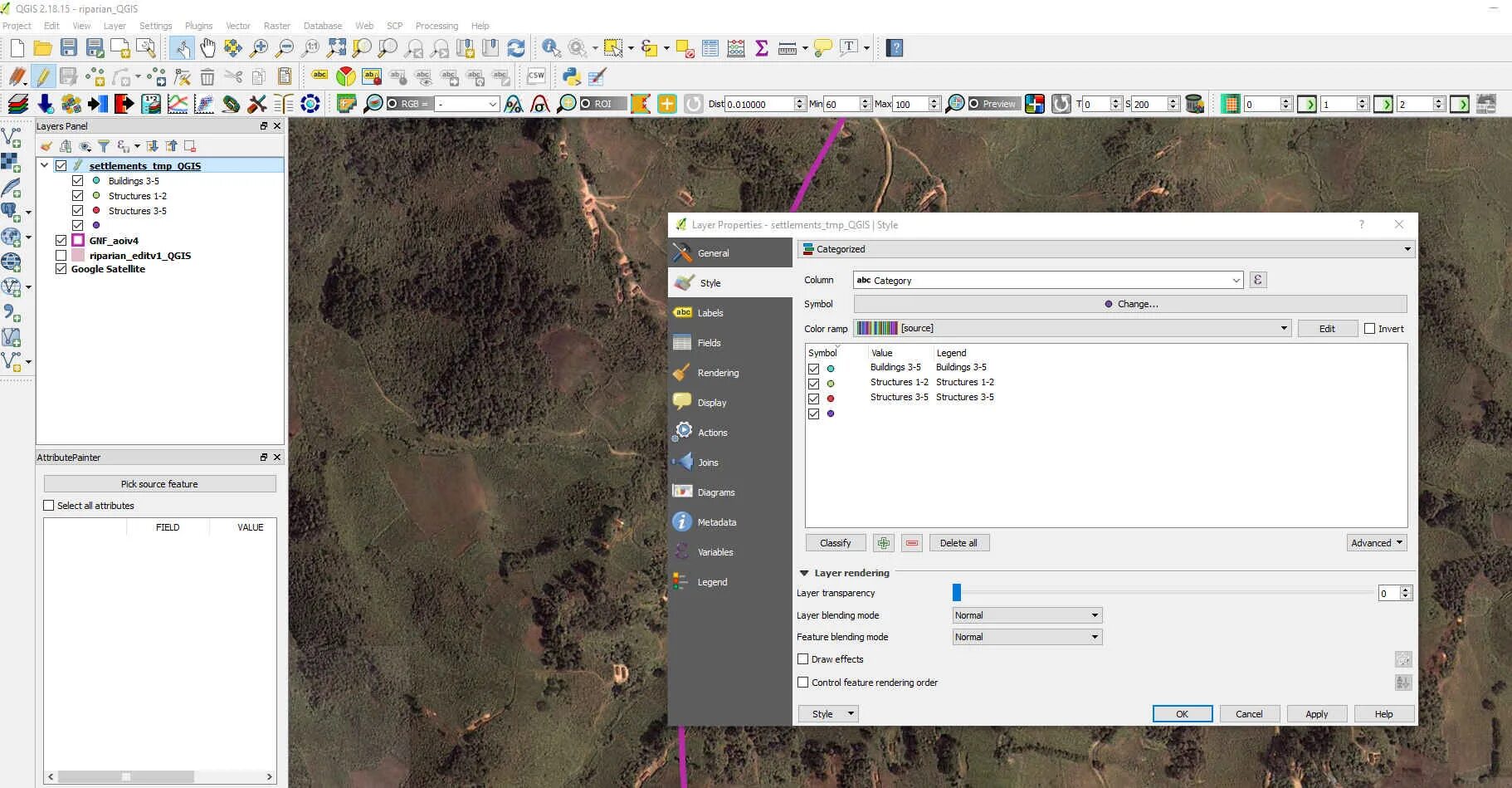Check Control feature rendering order
Viewport: 1512px width, 788px height.
[x=803, y=683]
